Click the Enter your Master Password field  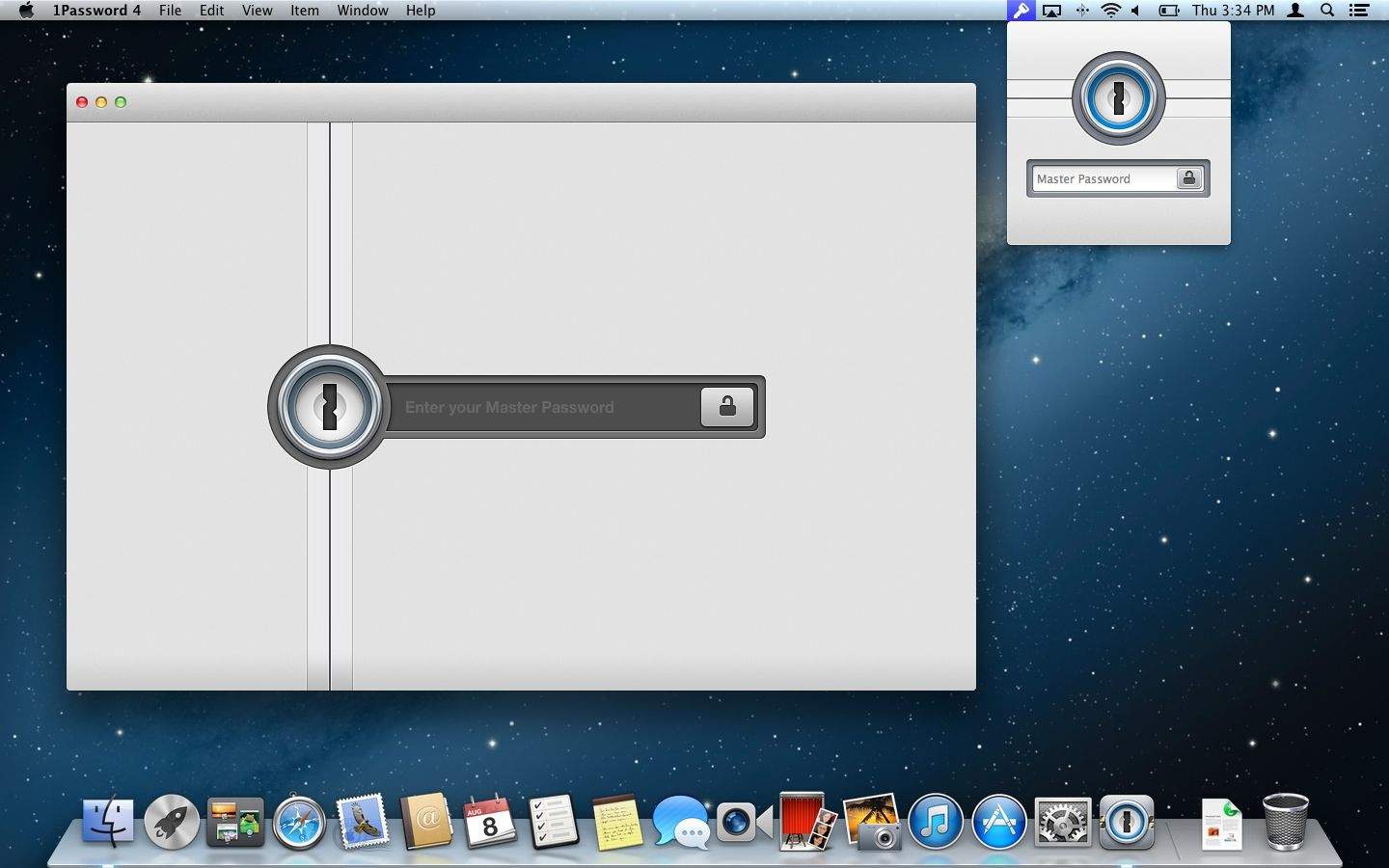540,407
